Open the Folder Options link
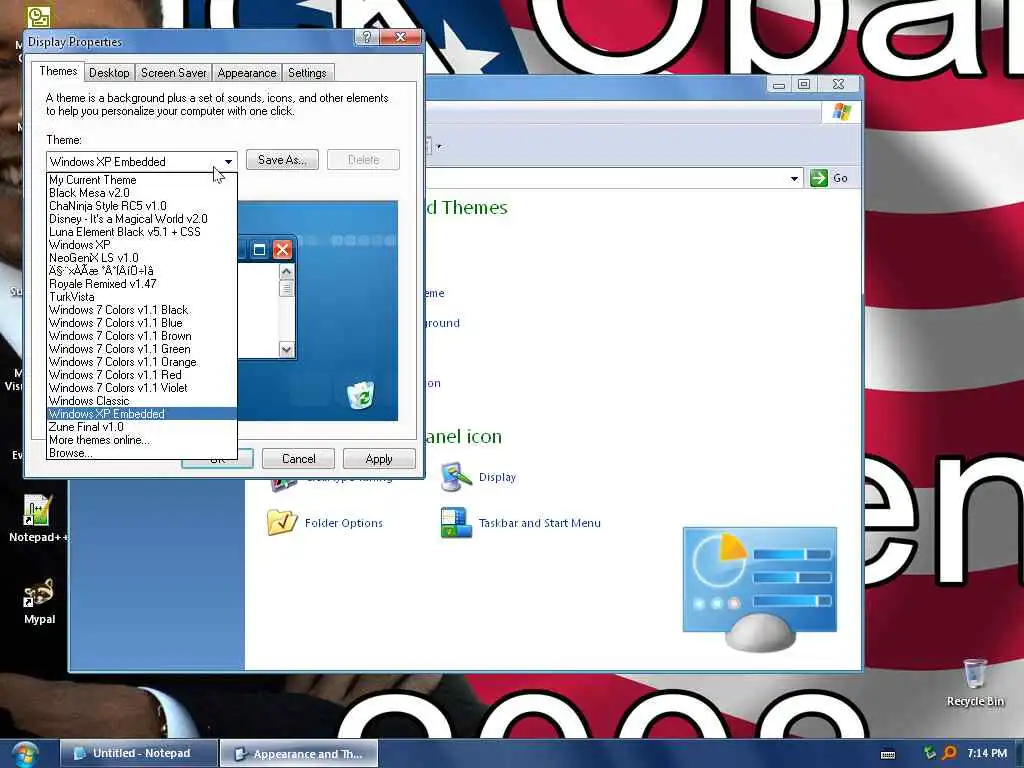Image resolution: width=1024 pixels, height=768 pixels. point(344,523)
